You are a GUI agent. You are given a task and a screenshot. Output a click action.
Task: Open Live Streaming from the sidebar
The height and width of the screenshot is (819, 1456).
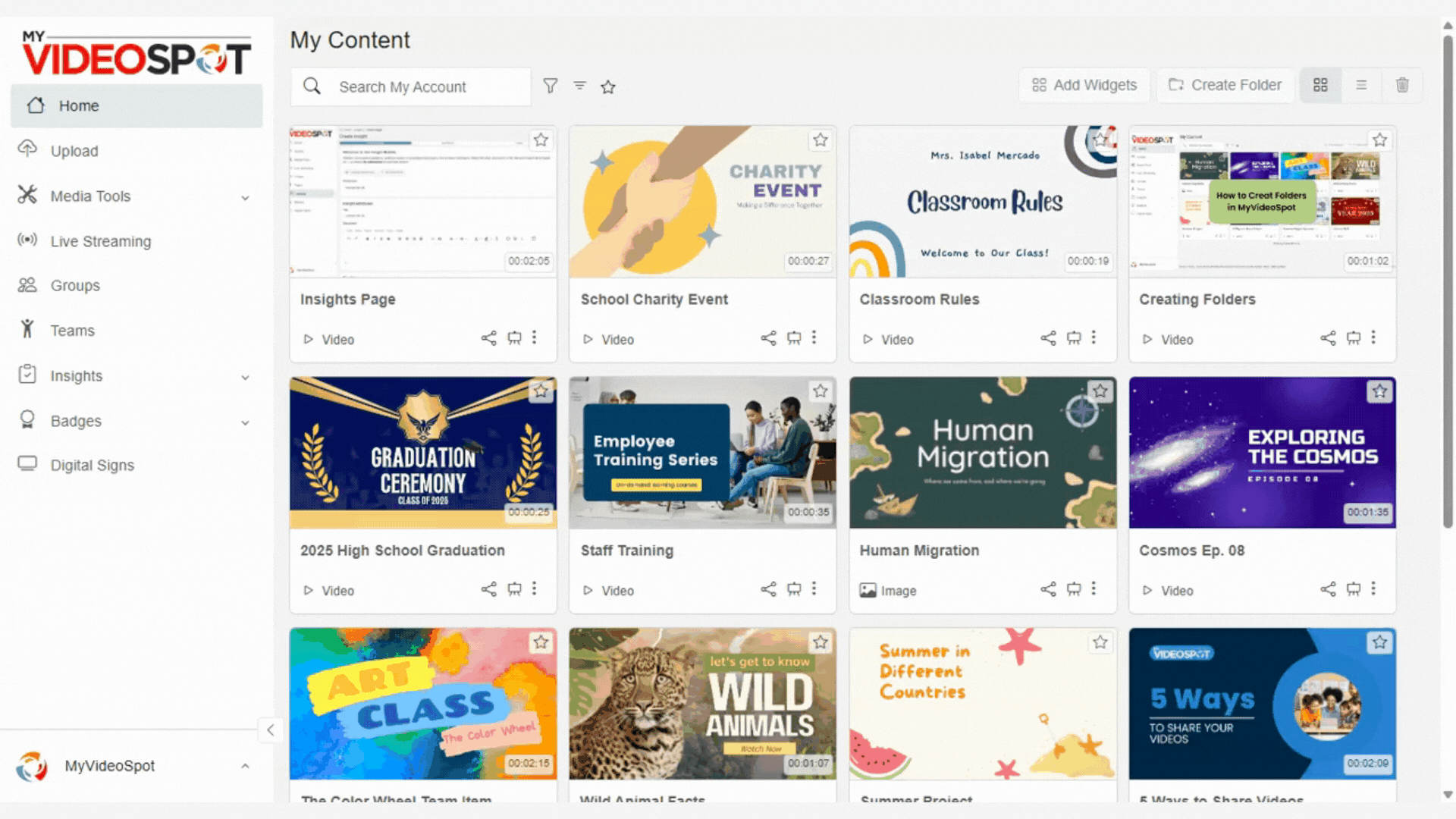pos(100,241)
